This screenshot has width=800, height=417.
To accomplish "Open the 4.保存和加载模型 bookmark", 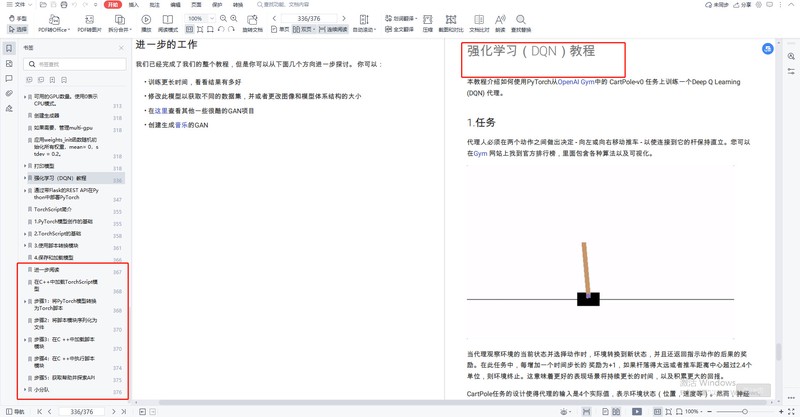I will pos(54,258).
